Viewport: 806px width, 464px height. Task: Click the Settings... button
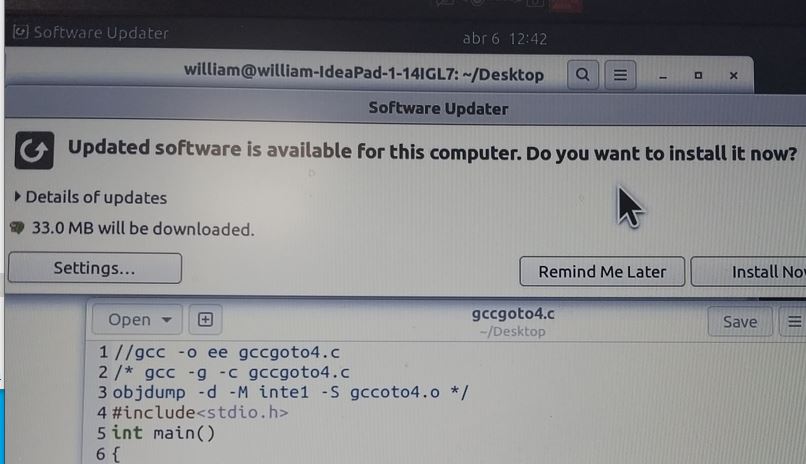[x=95, y=268]
